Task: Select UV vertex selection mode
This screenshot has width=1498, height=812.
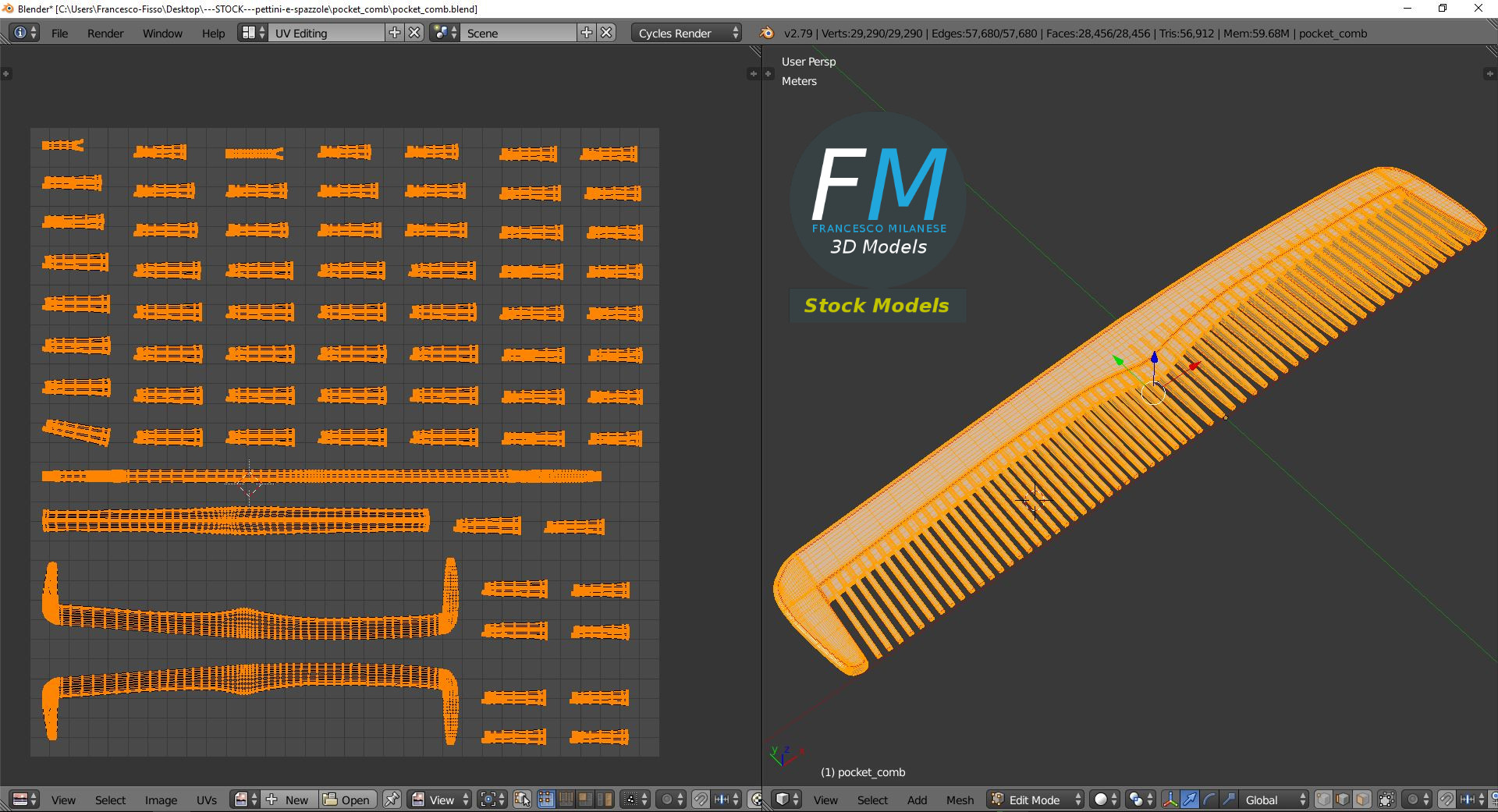Action: (546, 800)
